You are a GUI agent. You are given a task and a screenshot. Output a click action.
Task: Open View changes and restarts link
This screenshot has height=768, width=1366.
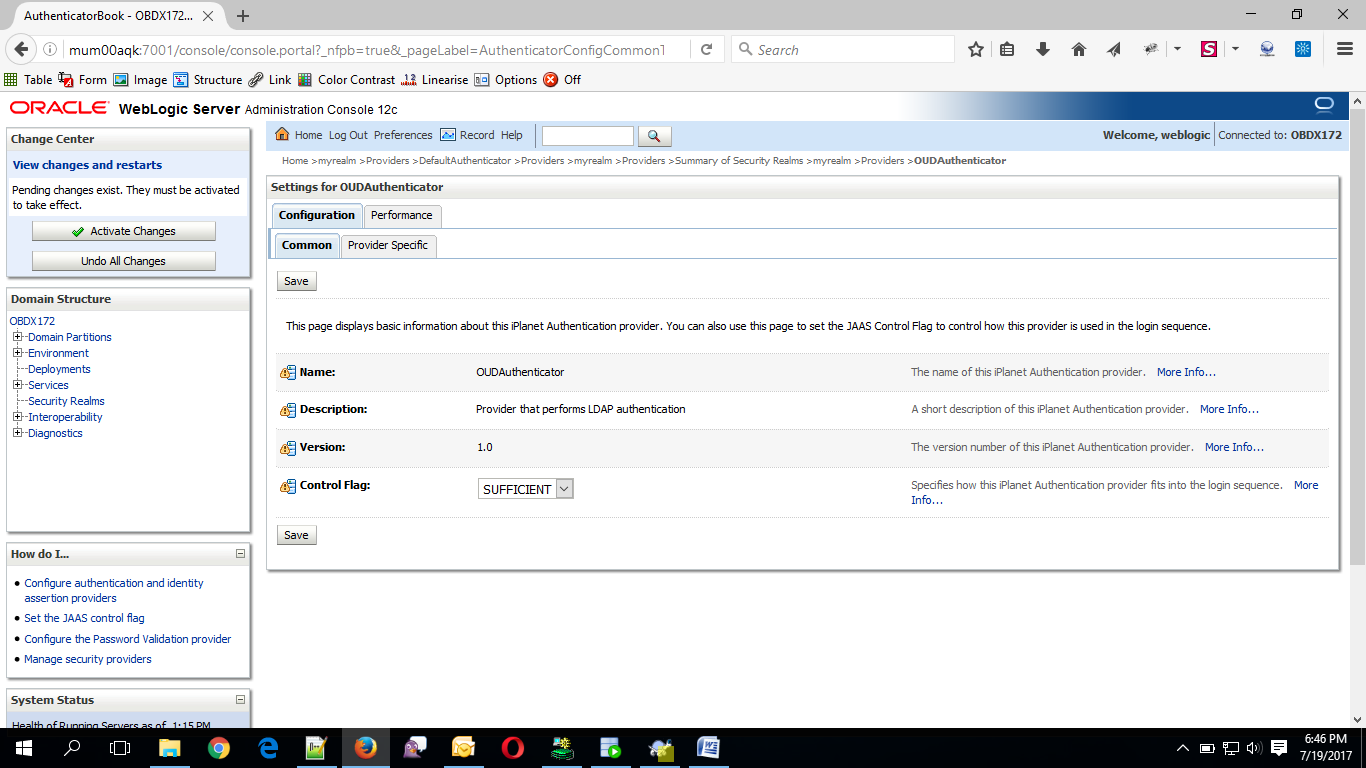(87, 165)
